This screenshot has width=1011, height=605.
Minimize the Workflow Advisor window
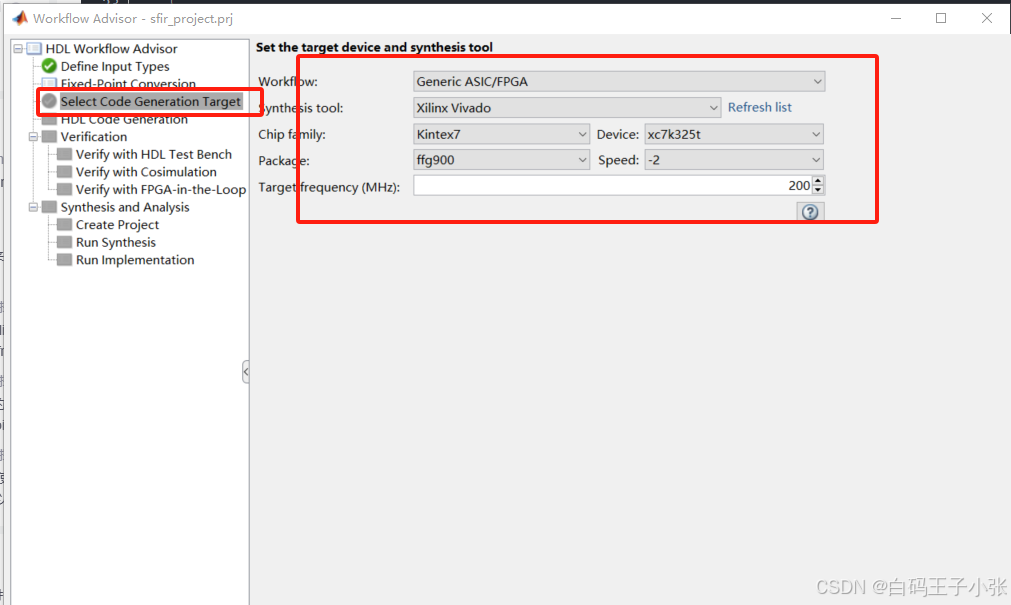click(896, 18)
